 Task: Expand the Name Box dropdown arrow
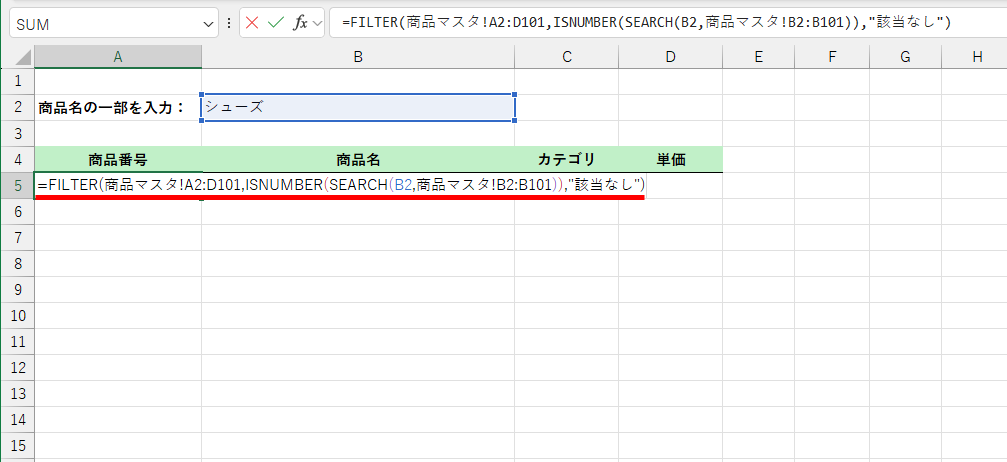207,24
